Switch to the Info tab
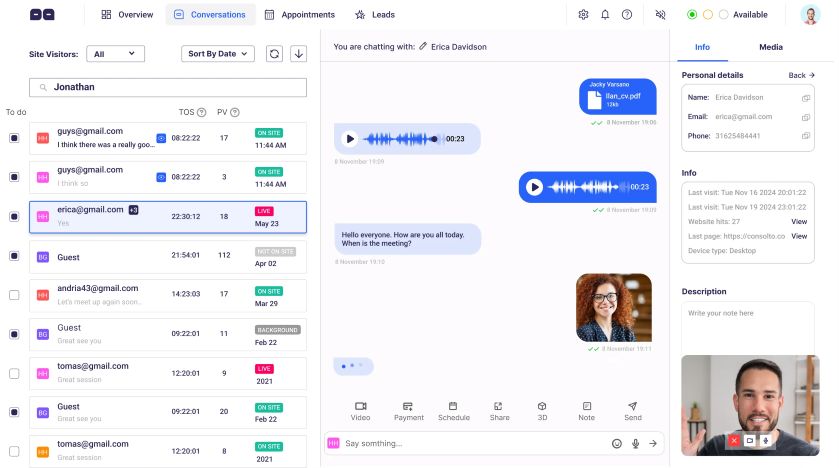Screen dimensions: 839x468 (702, 47)
